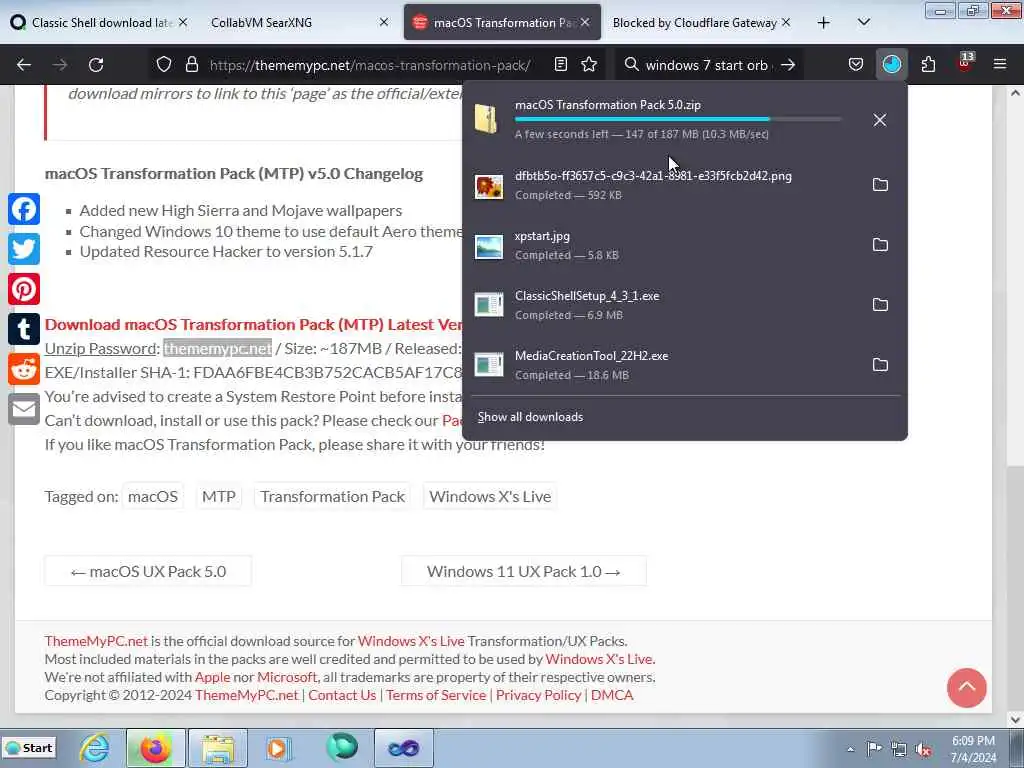Reload the current page
1024x768 pixels.
tap(96, 65)
